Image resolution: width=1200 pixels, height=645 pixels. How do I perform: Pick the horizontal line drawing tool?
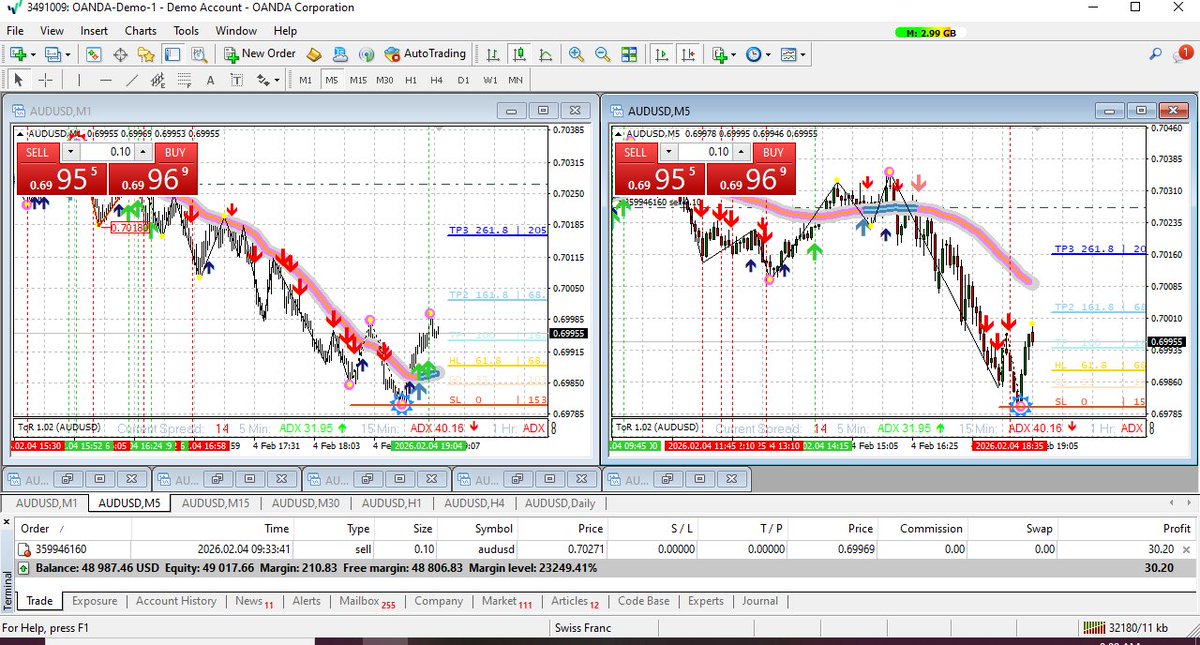point(106,80)
